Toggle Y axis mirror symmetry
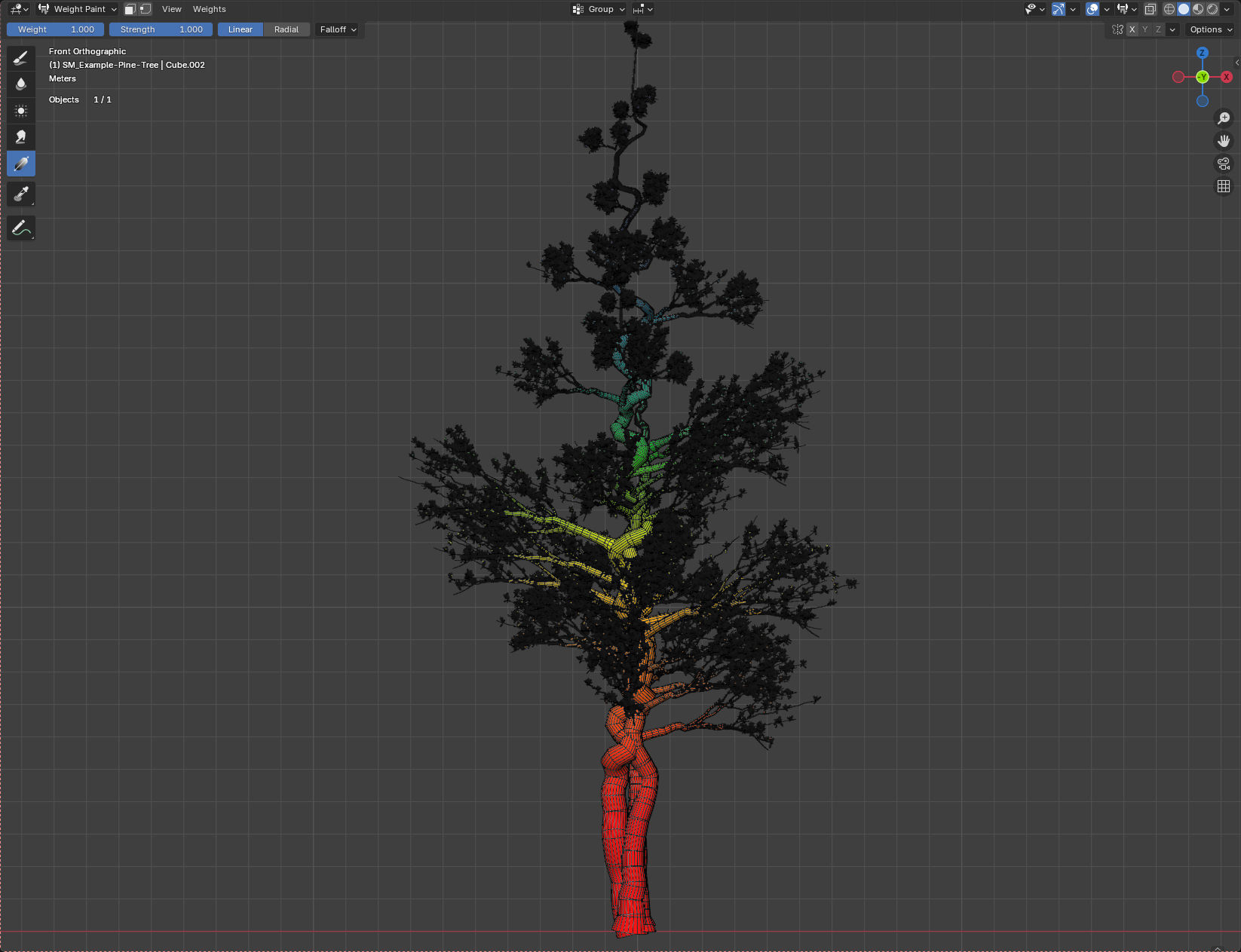 pos(1145,29)
